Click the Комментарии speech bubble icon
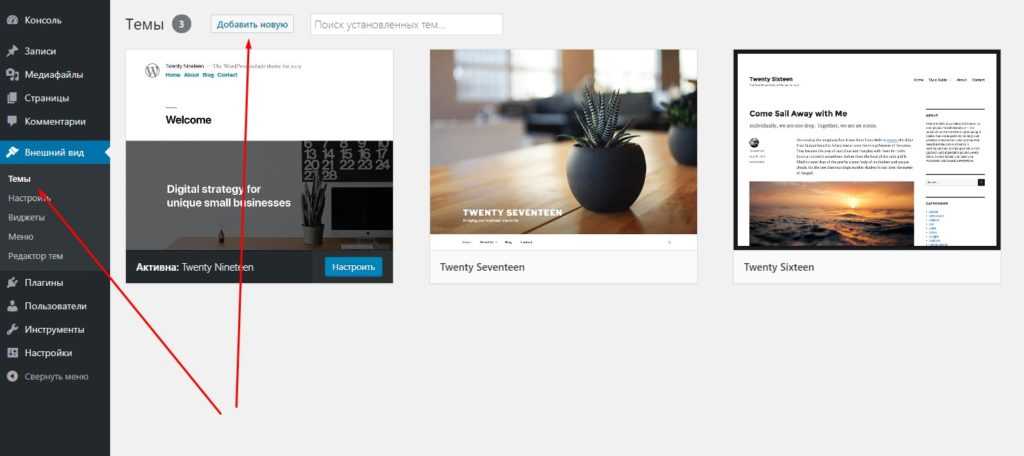Viewport: 1024px width, 456px height. 12,121
